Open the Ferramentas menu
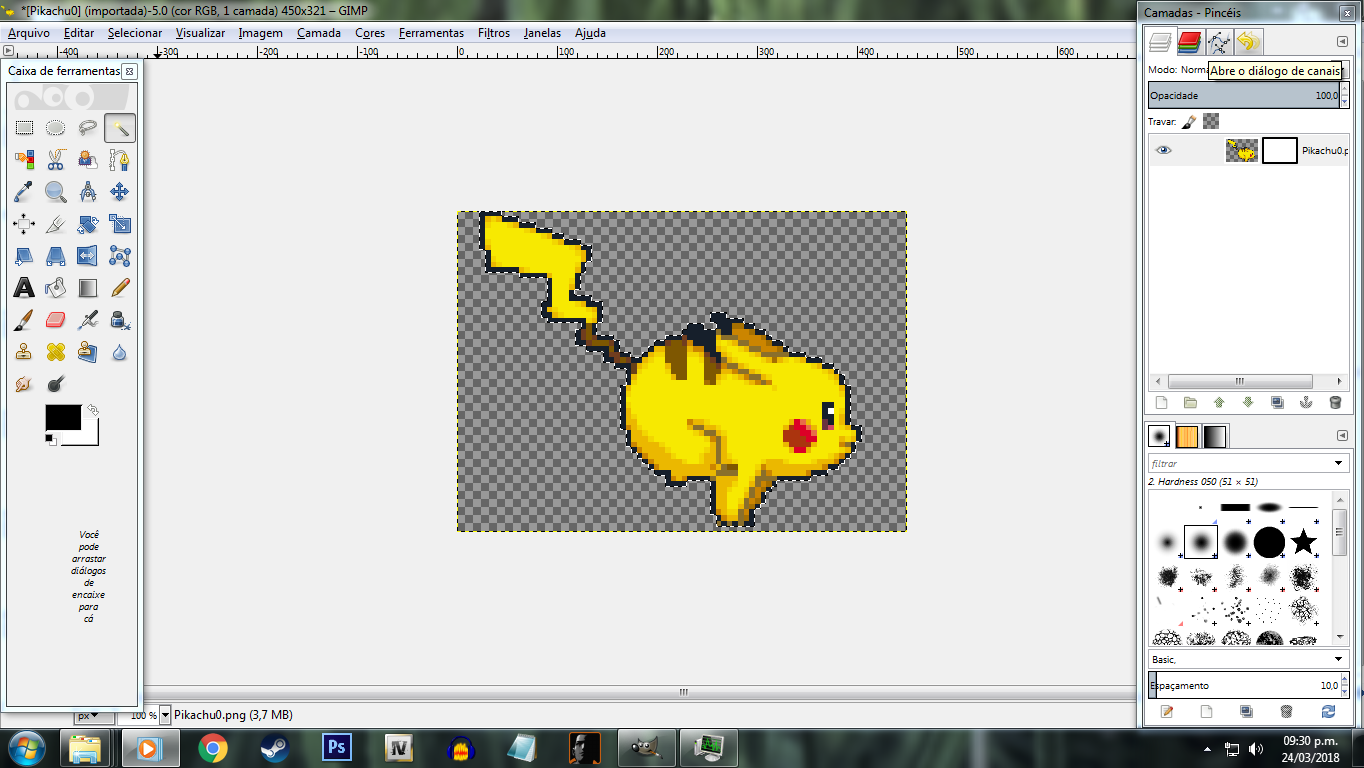This screenshot has height=768, width=1364. click(431, 33)
